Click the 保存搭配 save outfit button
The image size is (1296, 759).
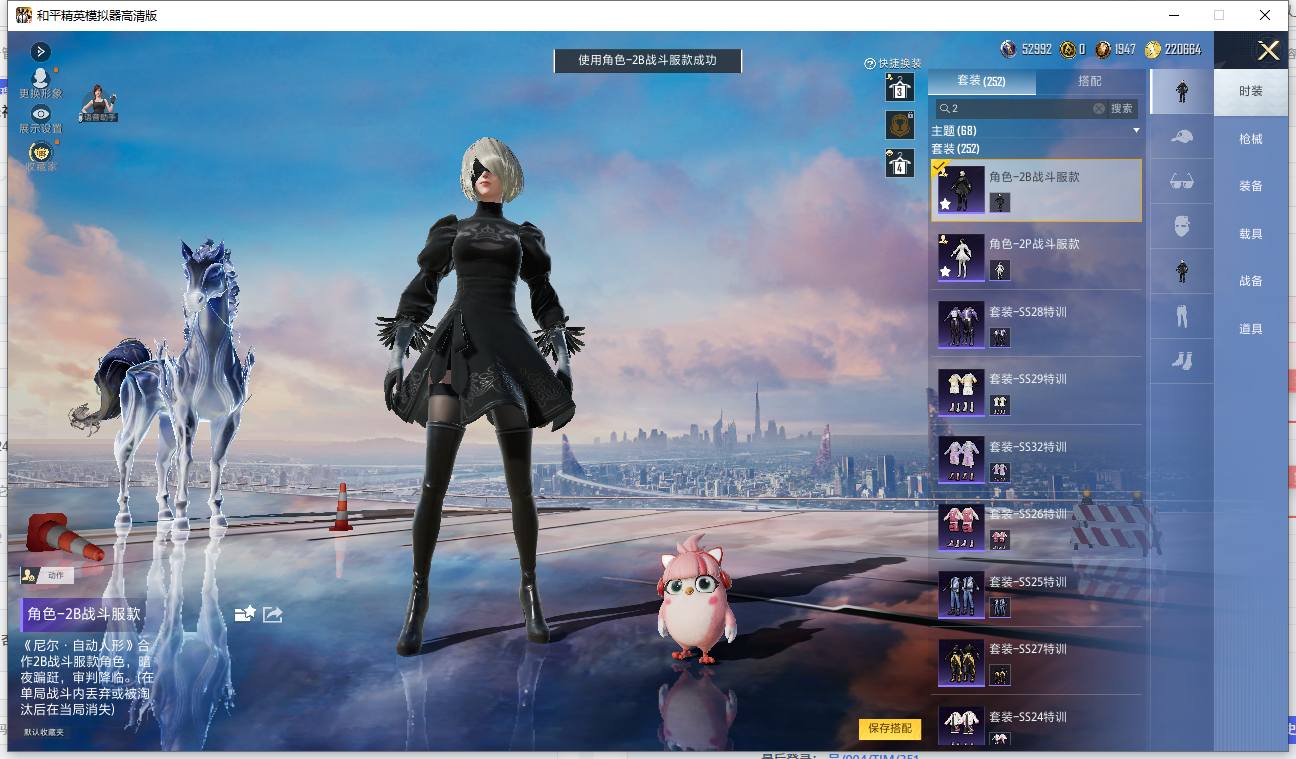pyautogui.click(x=889, y=728)
